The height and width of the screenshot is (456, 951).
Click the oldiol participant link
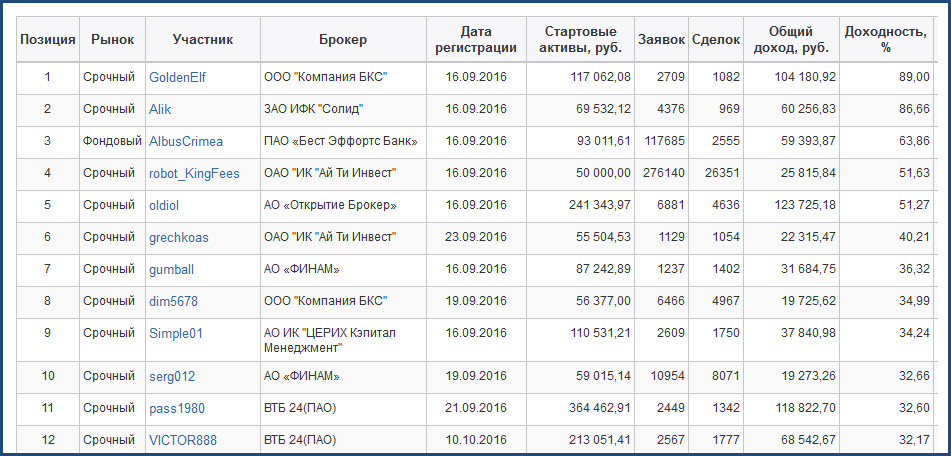pyautogui.click(x=166, y=206)
